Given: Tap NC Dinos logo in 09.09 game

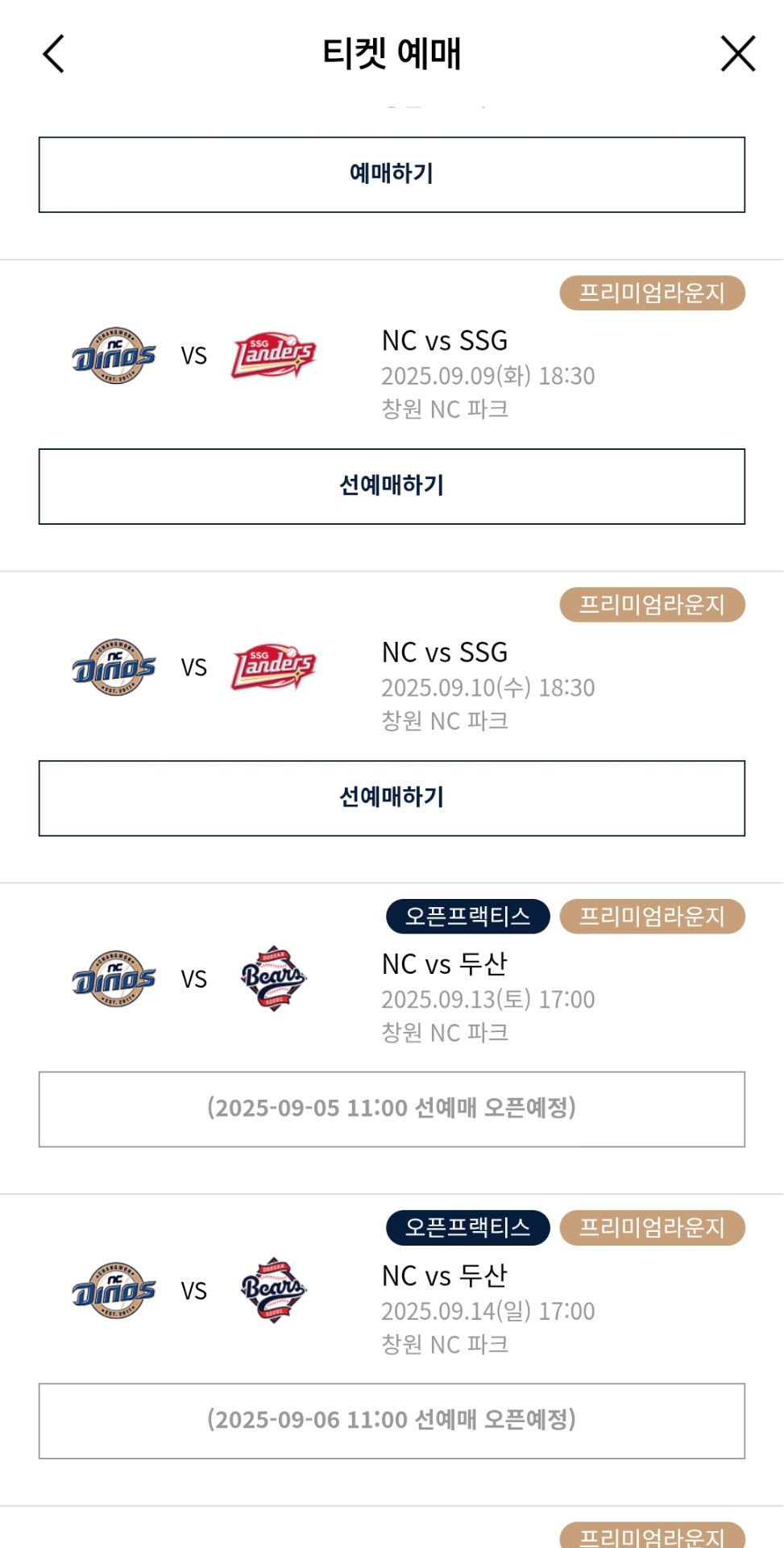Looking at the screenshot, I should 114,356.
